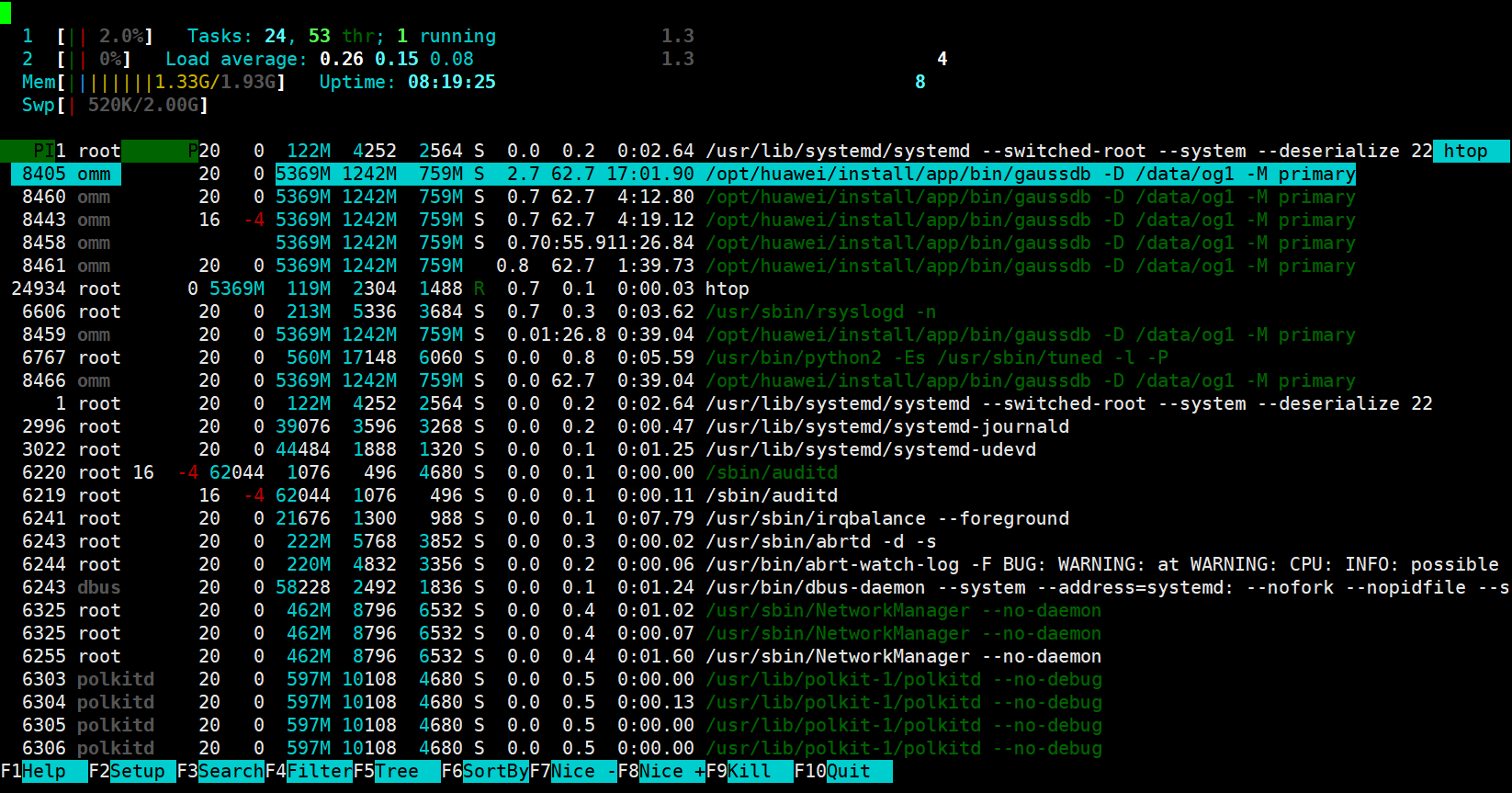Click the Uptime 08:19:25 readout
The image size is (1512, 793).
click(408, 82)
